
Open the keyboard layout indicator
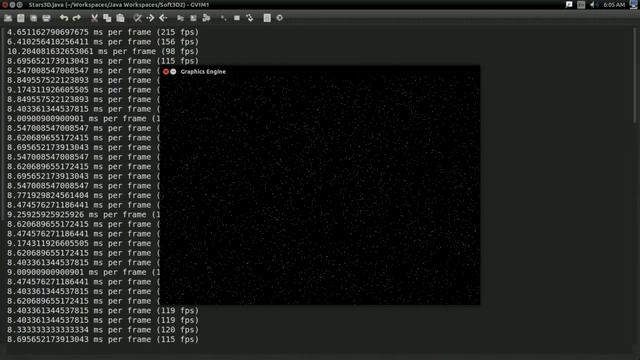tap(581, 4)
